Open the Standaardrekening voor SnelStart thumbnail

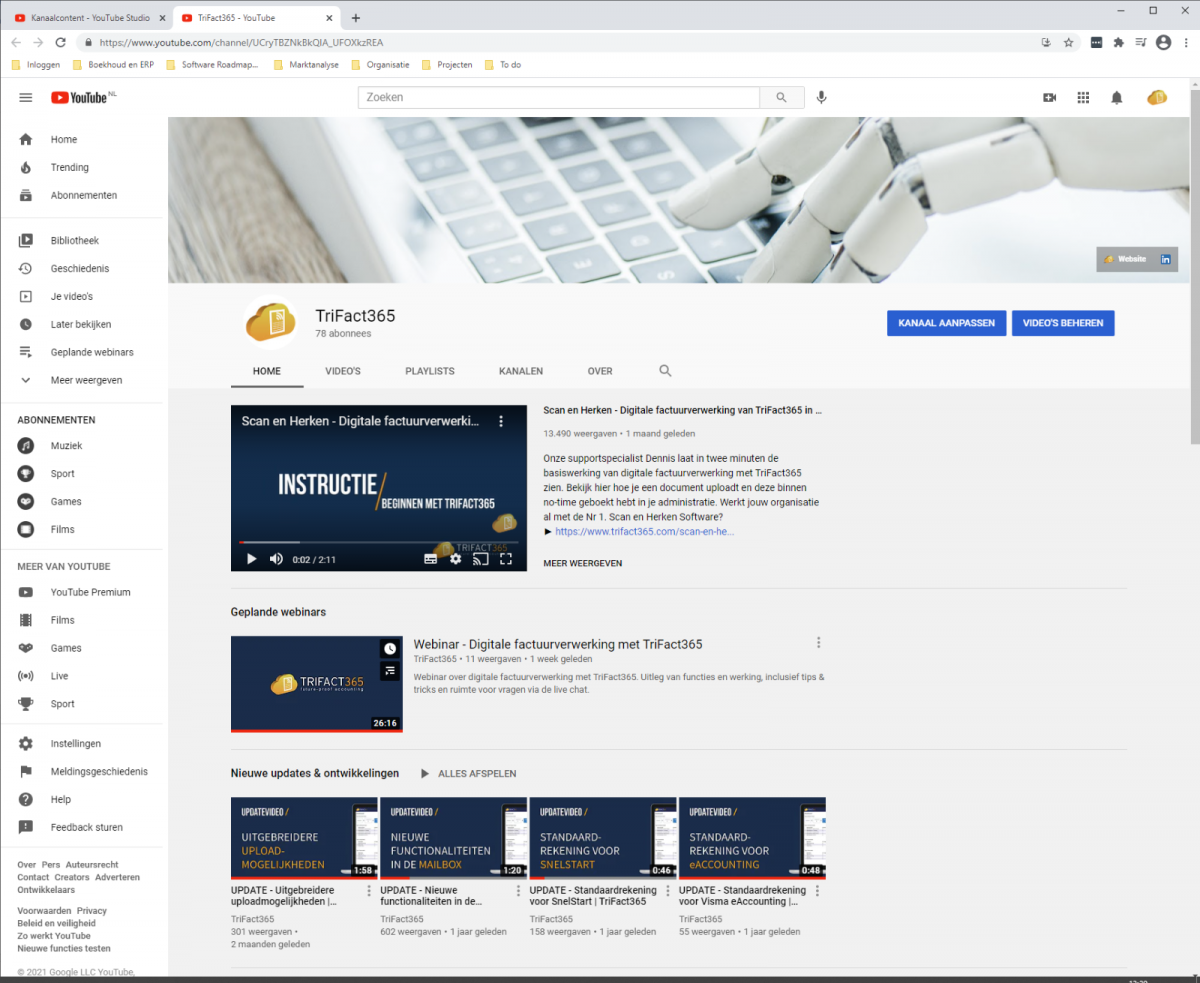point(603,838)
